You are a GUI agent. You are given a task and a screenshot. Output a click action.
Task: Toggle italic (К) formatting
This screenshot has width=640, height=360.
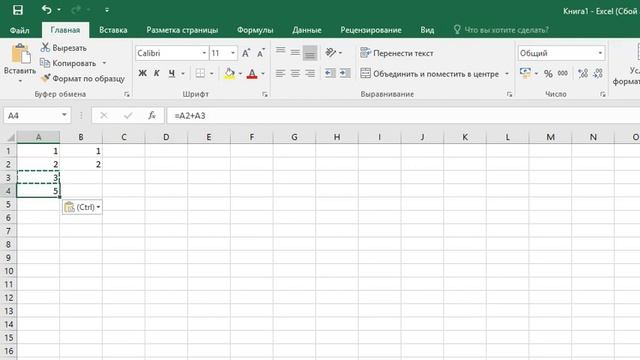(157, 73)
